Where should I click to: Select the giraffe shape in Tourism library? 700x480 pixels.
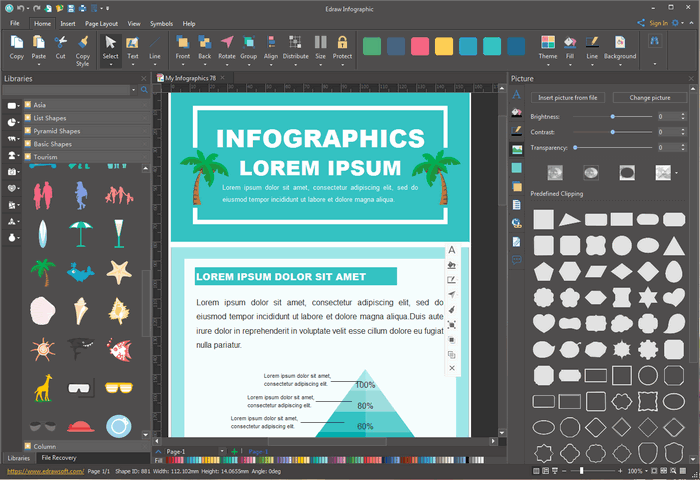coord(42,386)
